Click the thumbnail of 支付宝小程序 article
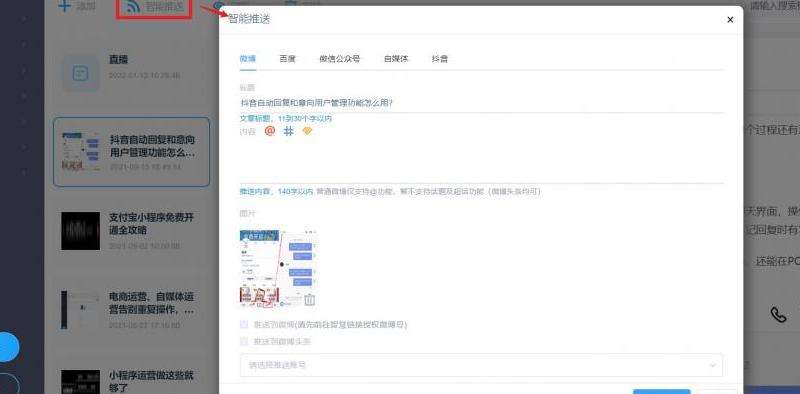Viewport: 800px width, 394px height. (x=81, y=231)
